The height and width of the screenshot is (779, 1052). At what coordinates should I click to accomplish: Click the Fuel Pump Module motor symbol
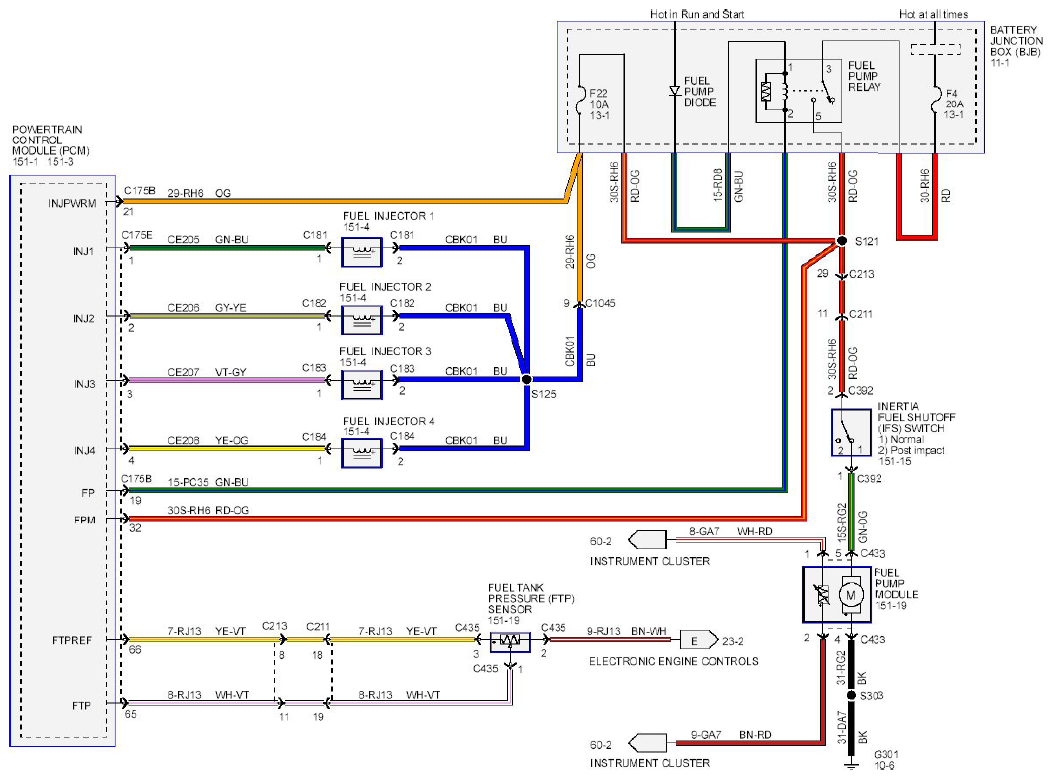pos(851,594)
